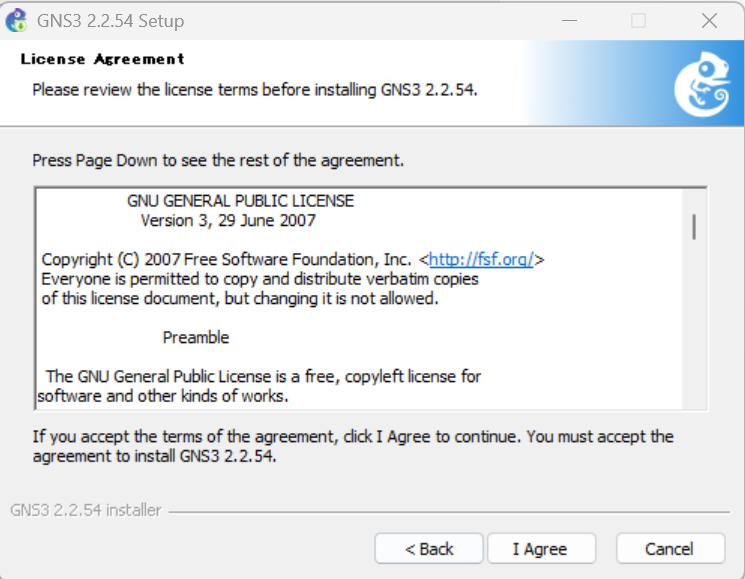The width and height of the screenshot is (745, 579).
Task: Cancel the GNS3 installation
Action: point(669,548)
